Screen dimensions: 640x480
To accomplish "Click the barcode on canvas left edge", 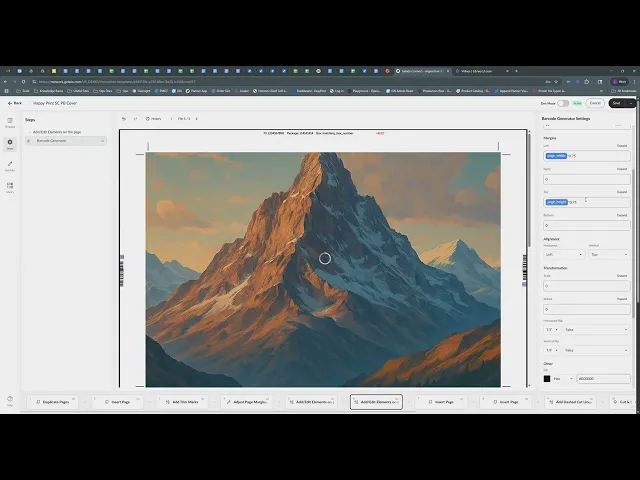I will click(122, 271).
